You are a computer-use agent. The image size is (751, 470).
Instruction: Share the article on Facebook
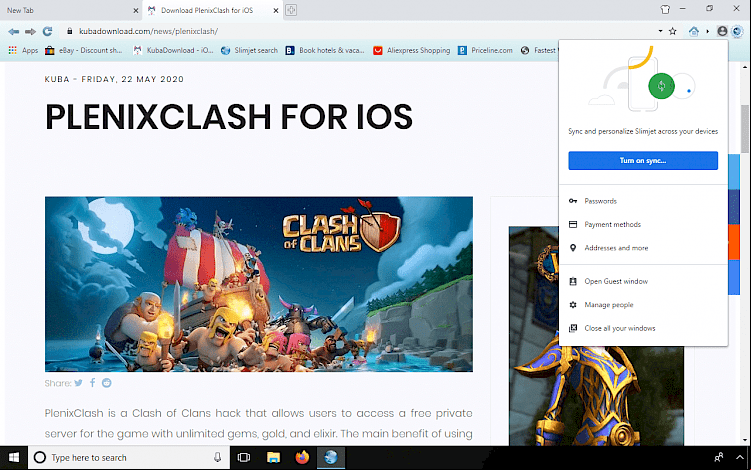(x=92, y=383)
